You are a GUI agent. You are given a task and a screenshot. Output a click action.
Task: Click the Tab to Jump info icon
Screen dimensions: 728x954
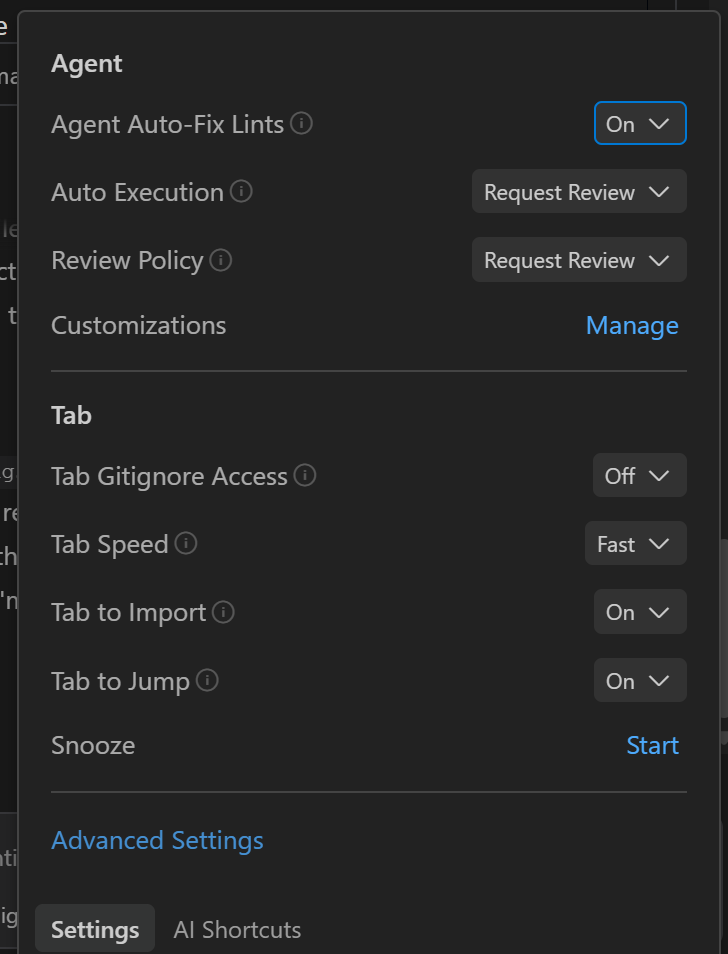[x=207, y=681]
